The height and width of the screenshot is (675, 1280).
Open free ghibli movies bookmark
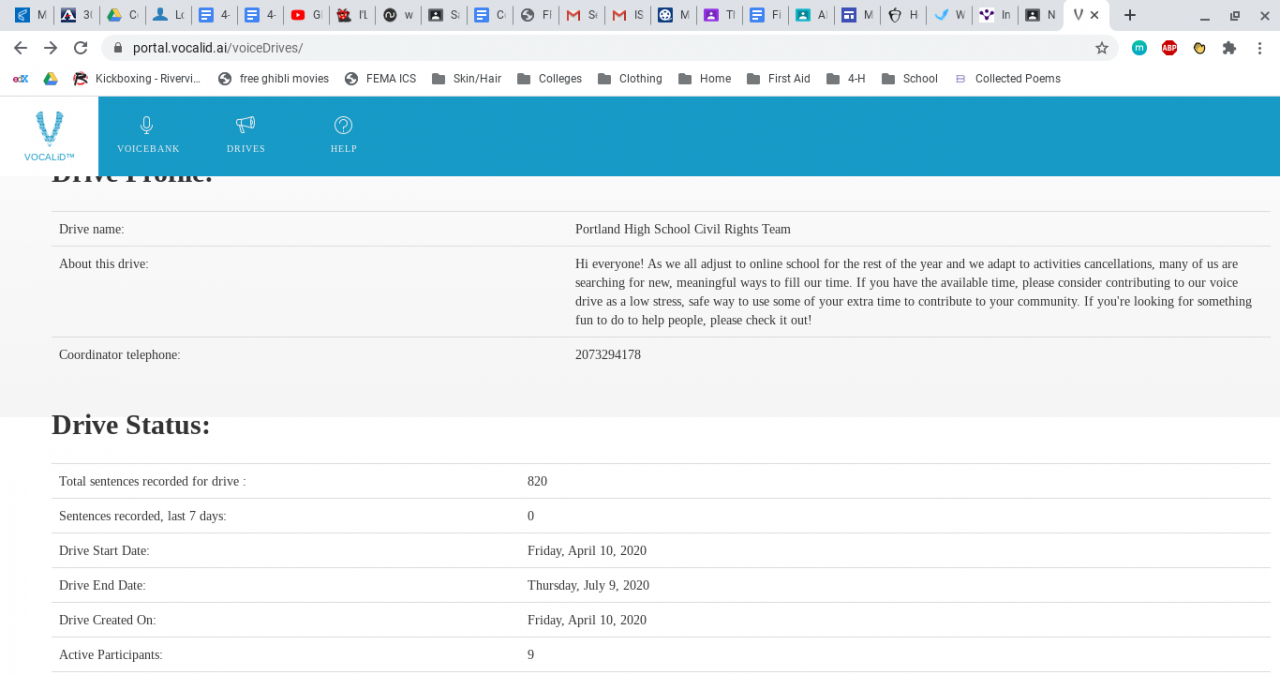click(273, 79)
